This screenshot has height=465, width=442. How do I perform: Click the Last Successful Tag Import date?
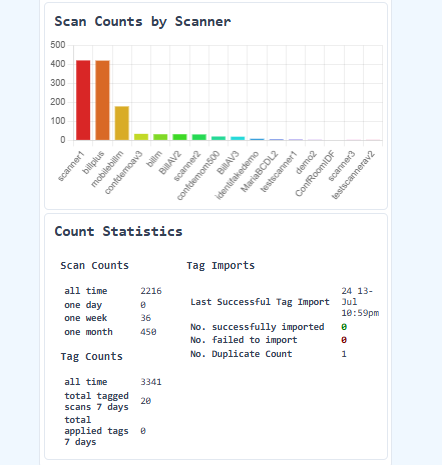(360, 302)
